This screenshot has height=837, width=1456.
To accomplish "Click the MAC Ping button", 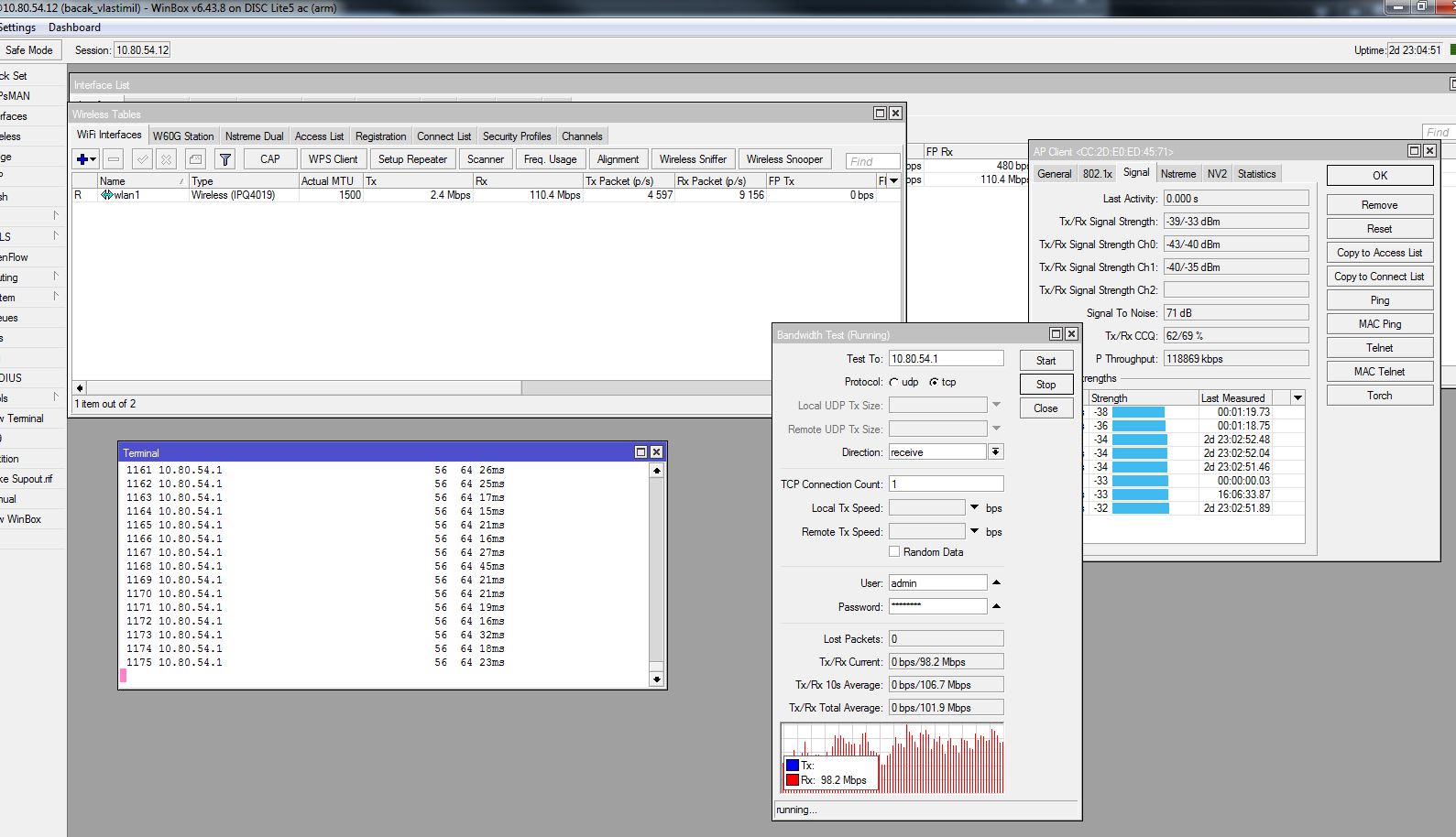I will click(1379, 324).
